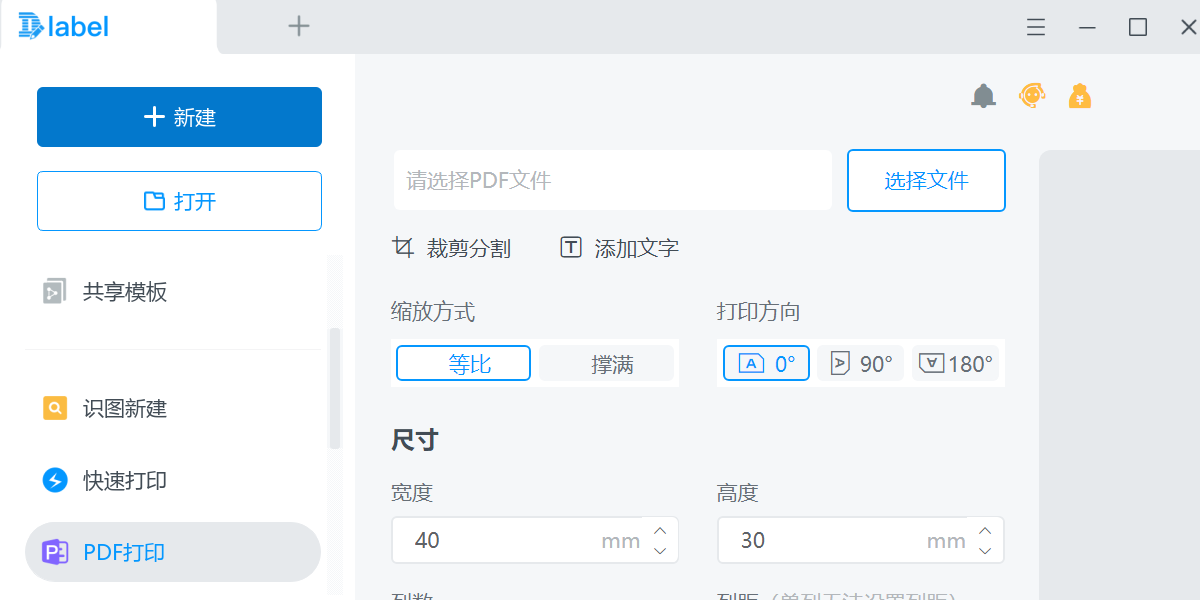The width and height of the screenshot is (1200, 600).
Task: Open the 裁剪分割 crop-split tool
Action: coord(452,247)
